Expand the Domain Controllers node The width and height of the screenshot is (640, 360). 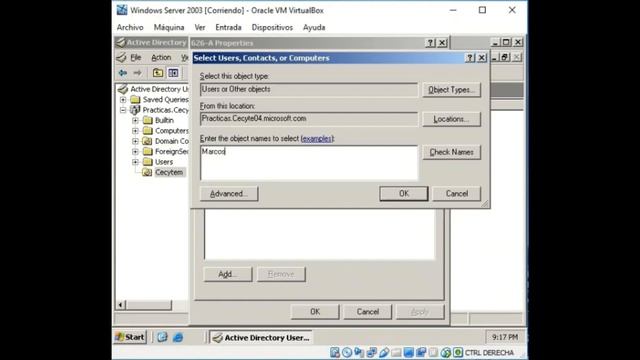point(136,141)
